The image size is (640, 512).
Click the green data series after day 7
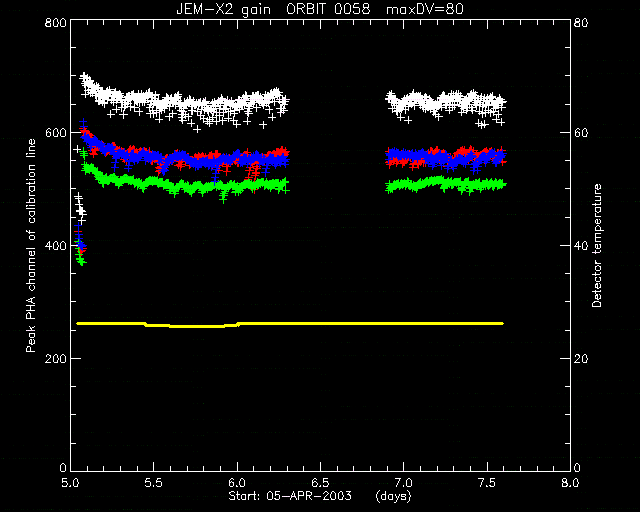tap(446, 185)
